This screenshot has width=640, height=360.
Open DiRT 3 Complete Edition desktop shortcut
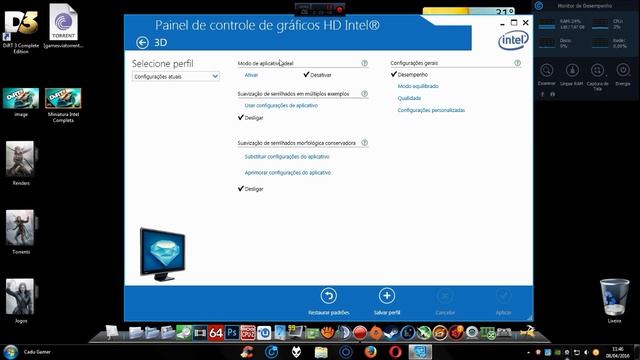[x=21, y=31]
